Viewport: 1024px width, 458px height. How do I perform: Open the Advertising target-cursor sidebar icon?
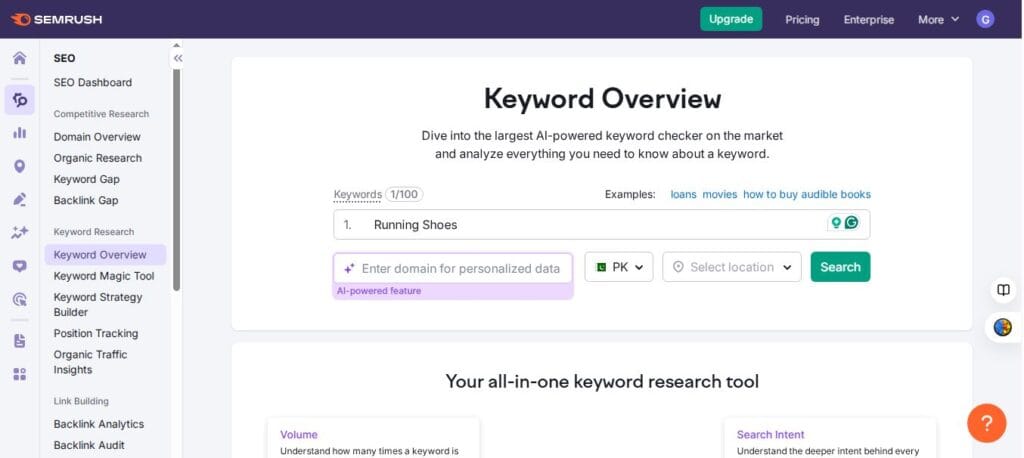(20, 300)
